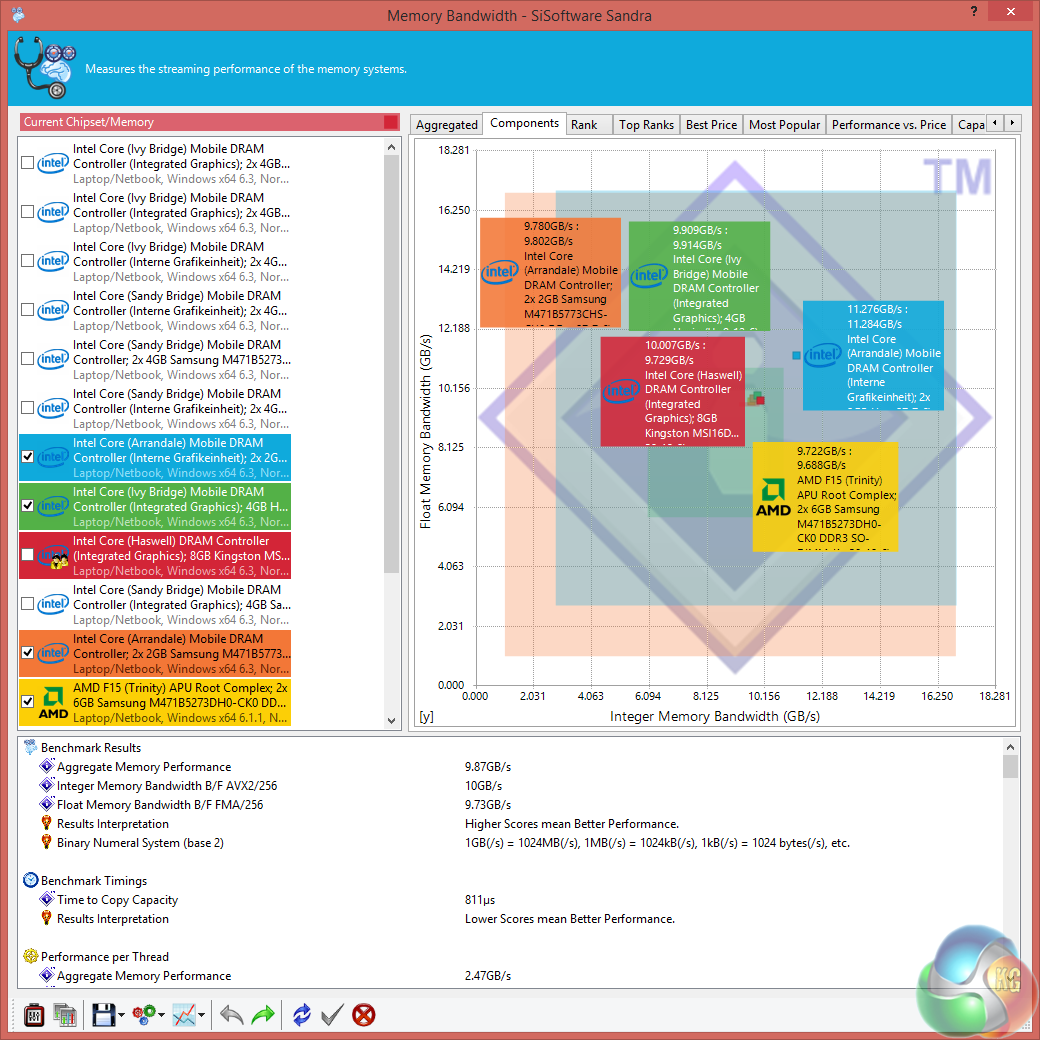
Task: Save results with the floppy disk icon
Action: (x=103, y=1015)
